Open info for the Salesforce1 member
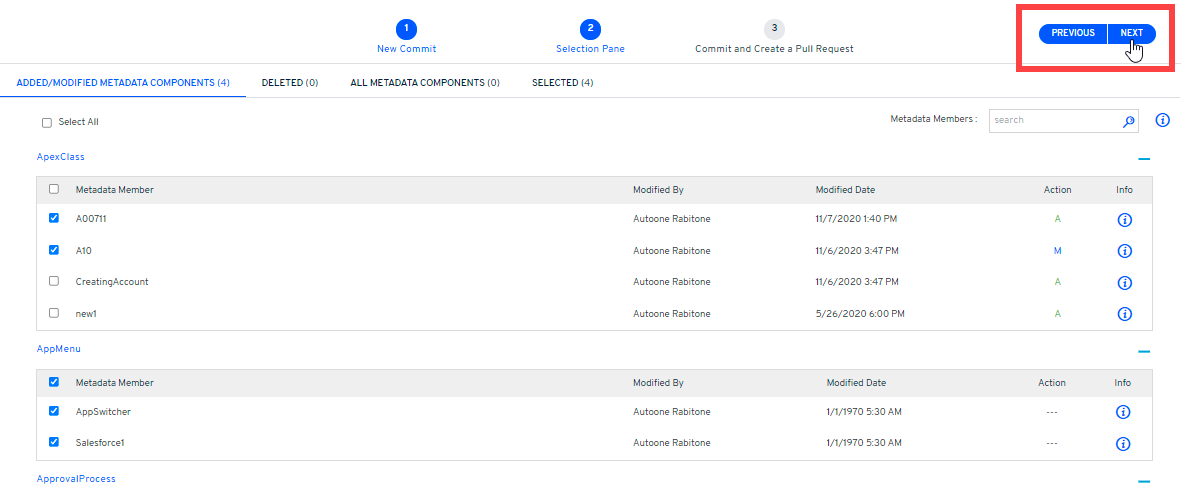The width and height of the screenshot is (1182, 487). coord(1123,443)
